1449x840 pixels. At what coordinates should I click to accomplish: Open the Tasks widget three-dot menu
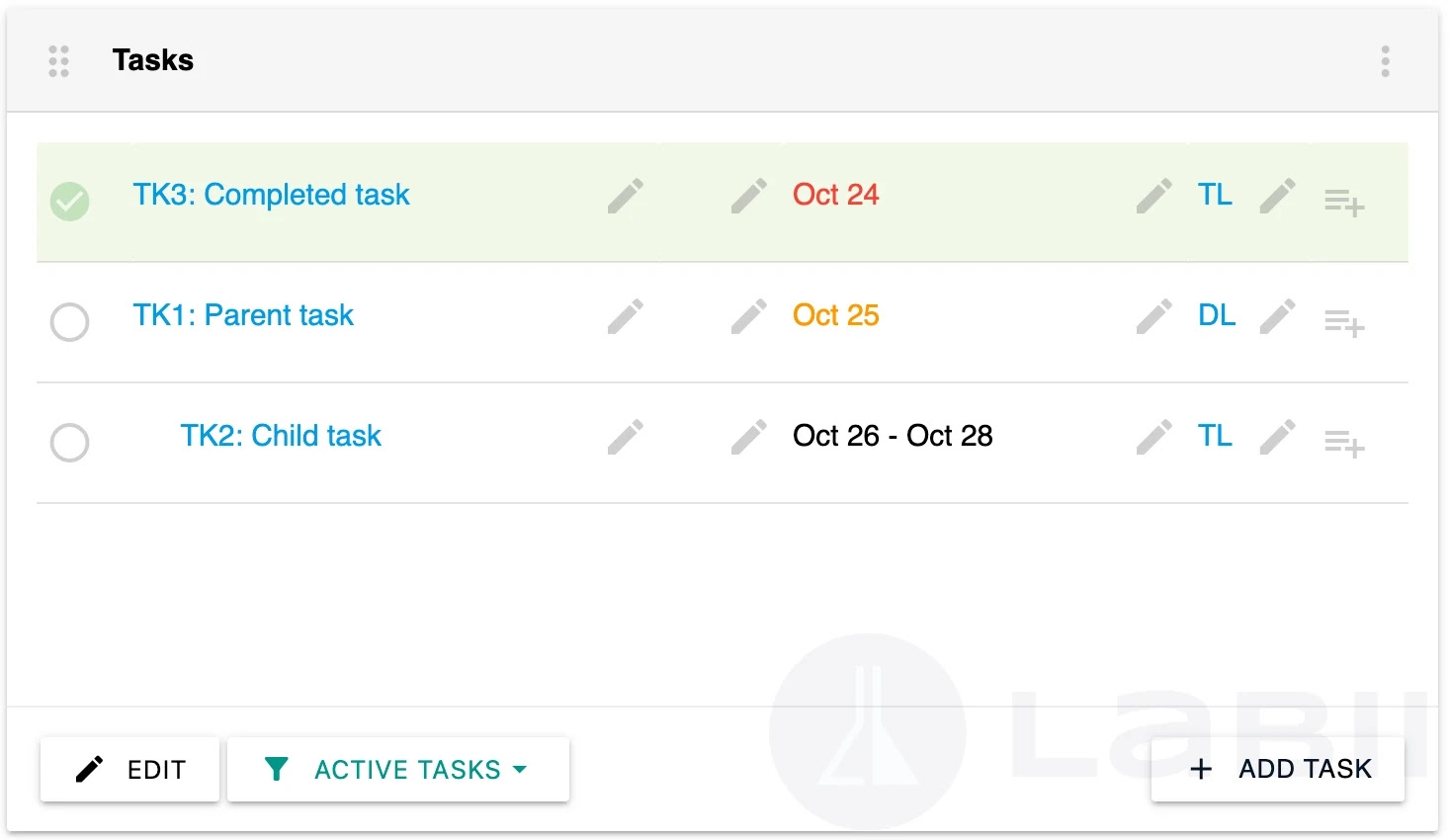[1385, 61]
